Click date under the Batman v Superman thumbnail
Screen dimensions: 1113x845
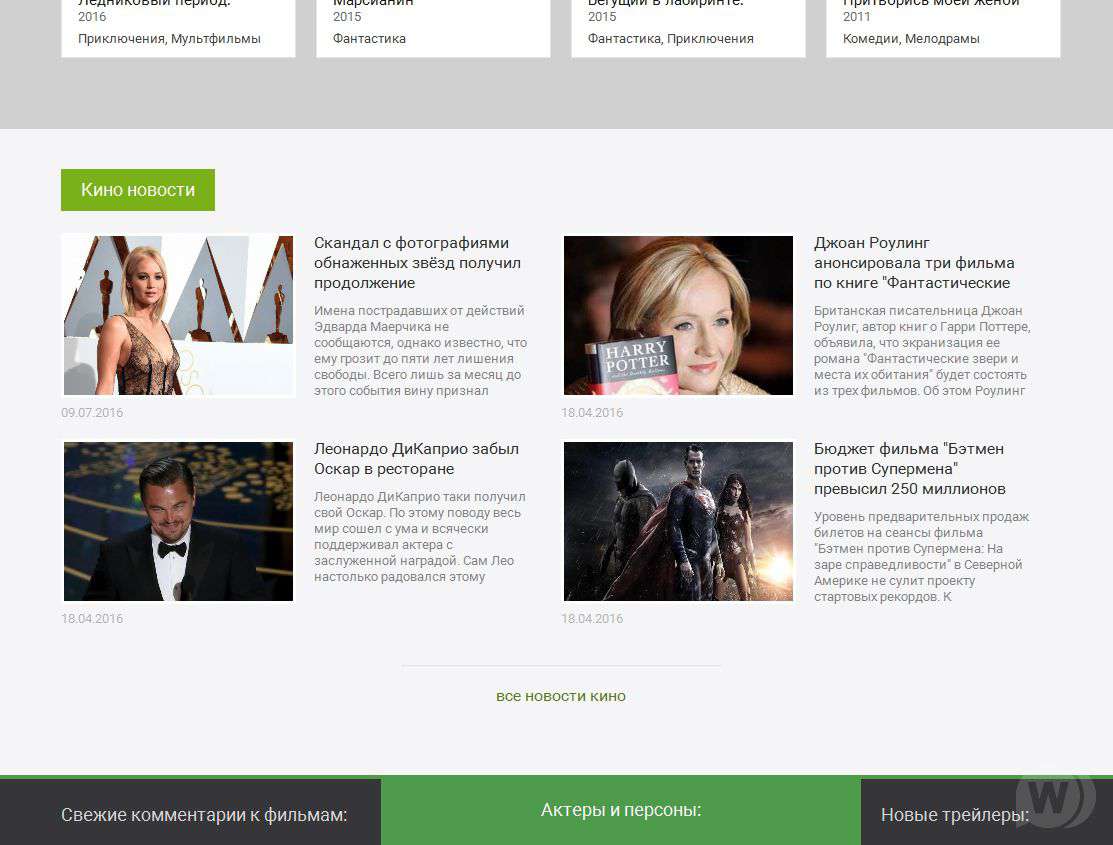click(x=592, y=618)
